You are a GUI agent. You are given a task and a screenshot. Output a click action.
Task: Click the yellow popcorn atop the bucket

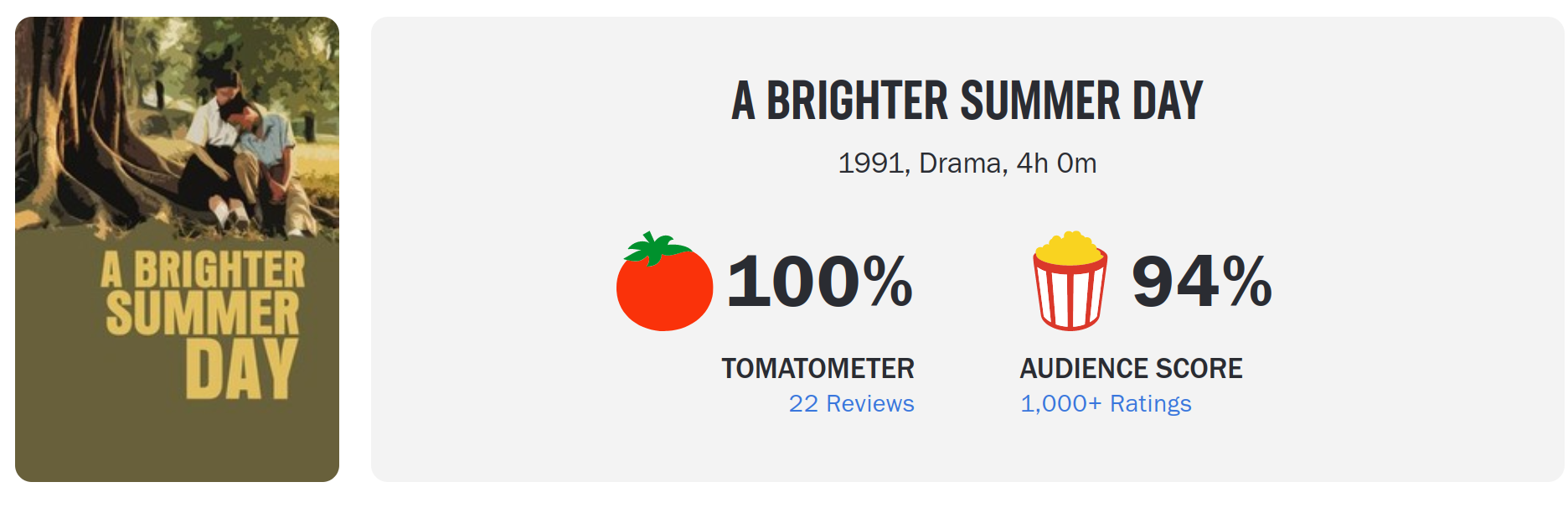pos(1068,248)
